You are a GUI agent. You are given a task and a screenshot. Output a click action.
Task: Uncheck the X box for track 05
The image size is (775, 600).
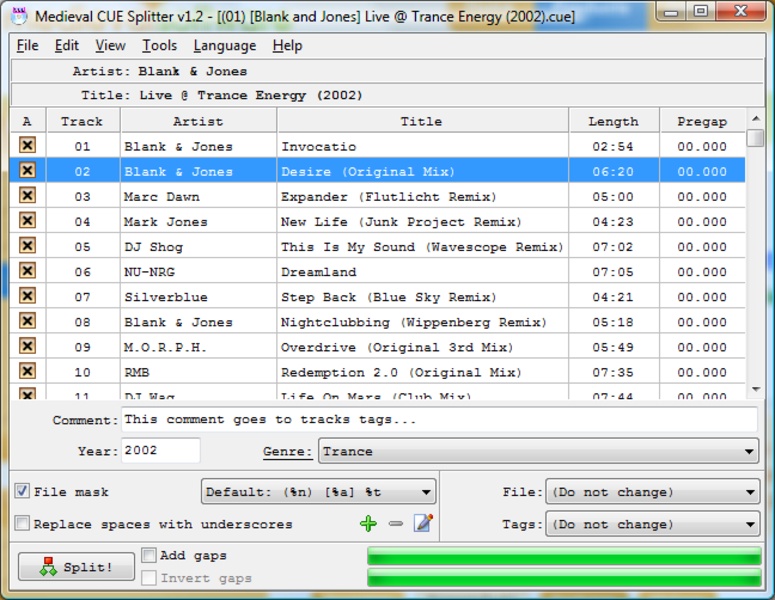click(27, 246)
